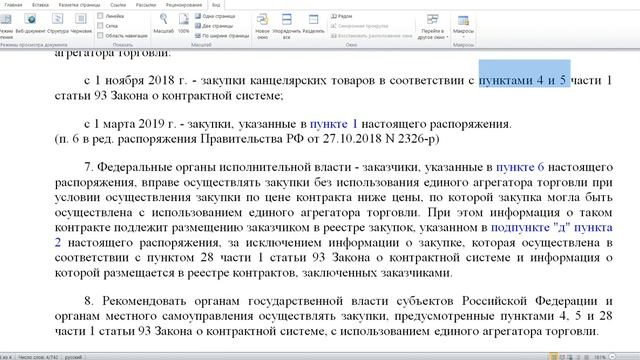Select По ширине страницы zoom option

pos(222,36)
